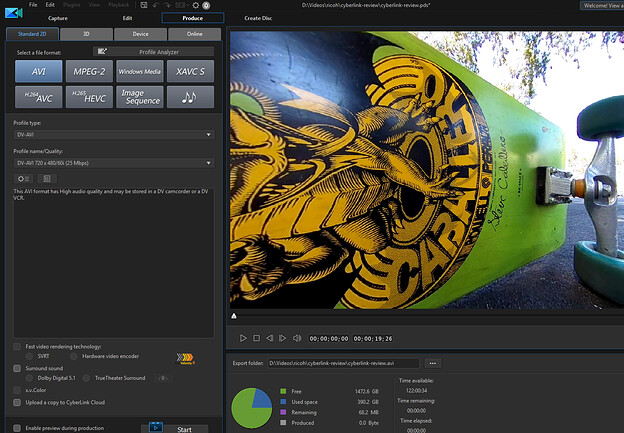Open the View menu
The height and width of the screenshot is (433, 624).
[94, 5]
